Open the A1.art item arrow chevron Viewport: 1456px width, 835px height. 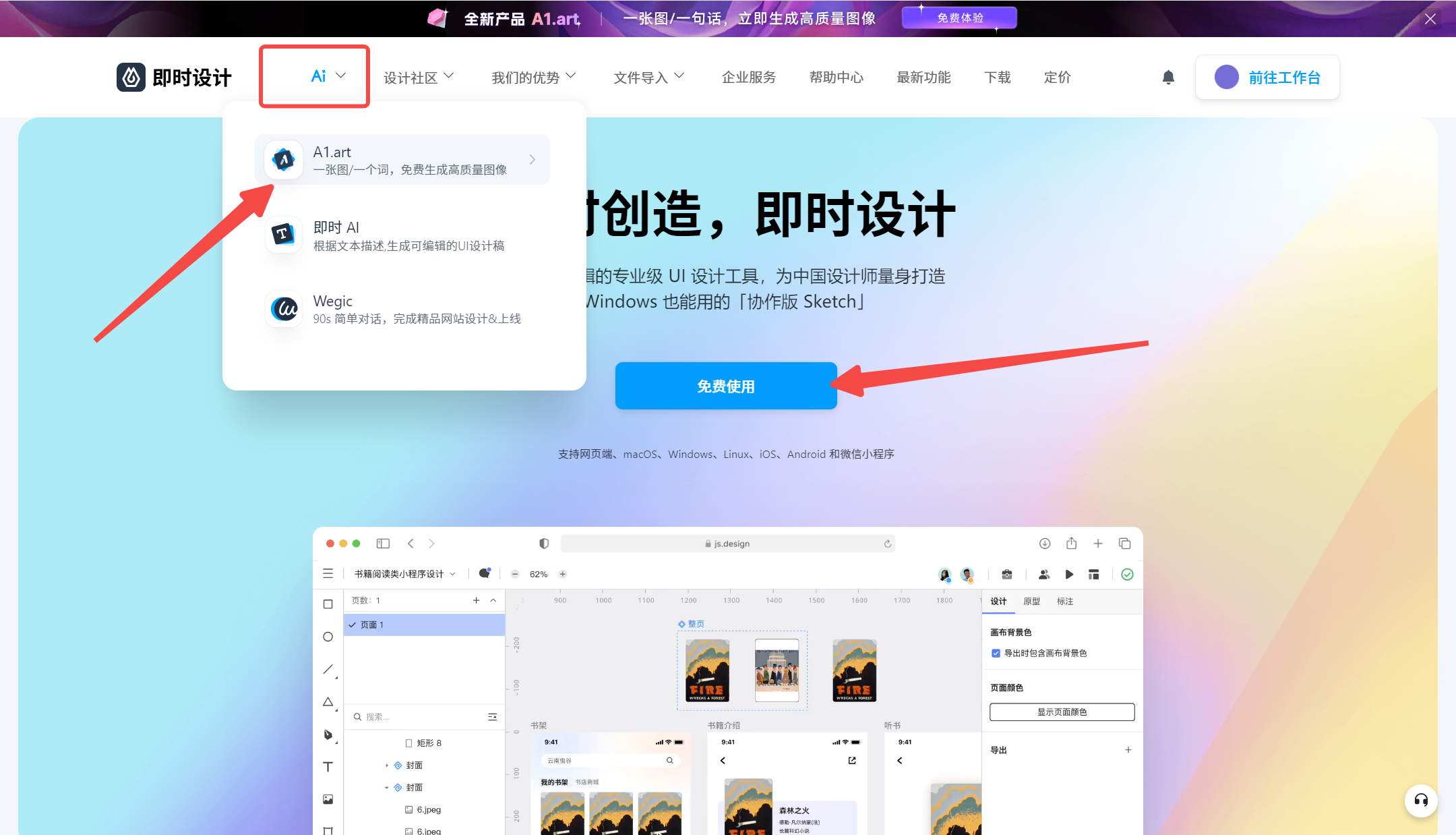[x=533, y=160]
